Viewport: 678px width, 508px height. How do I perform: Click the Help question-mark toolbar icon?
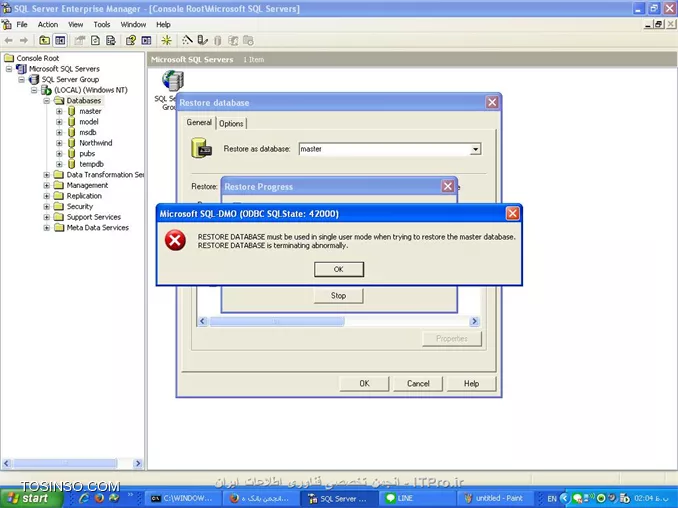131,41
